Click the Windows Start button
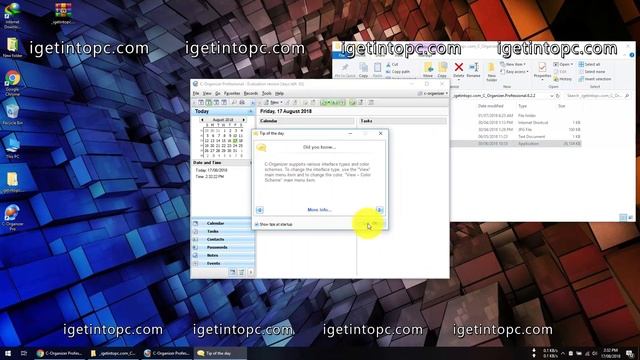640x360 pixels. 8,353
